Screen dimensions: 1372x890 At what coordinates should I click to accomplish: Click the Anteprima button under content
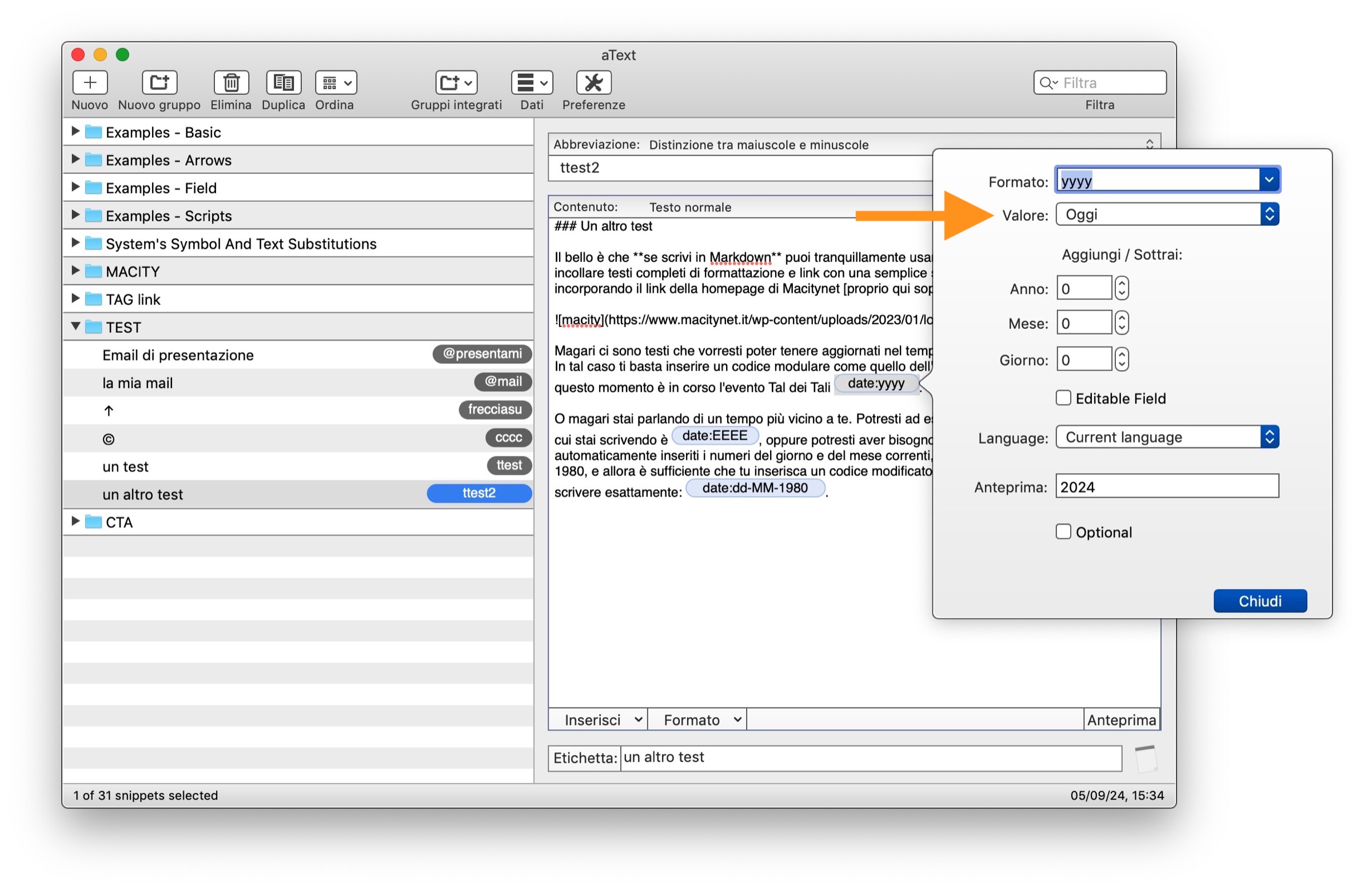point(1121,720)
